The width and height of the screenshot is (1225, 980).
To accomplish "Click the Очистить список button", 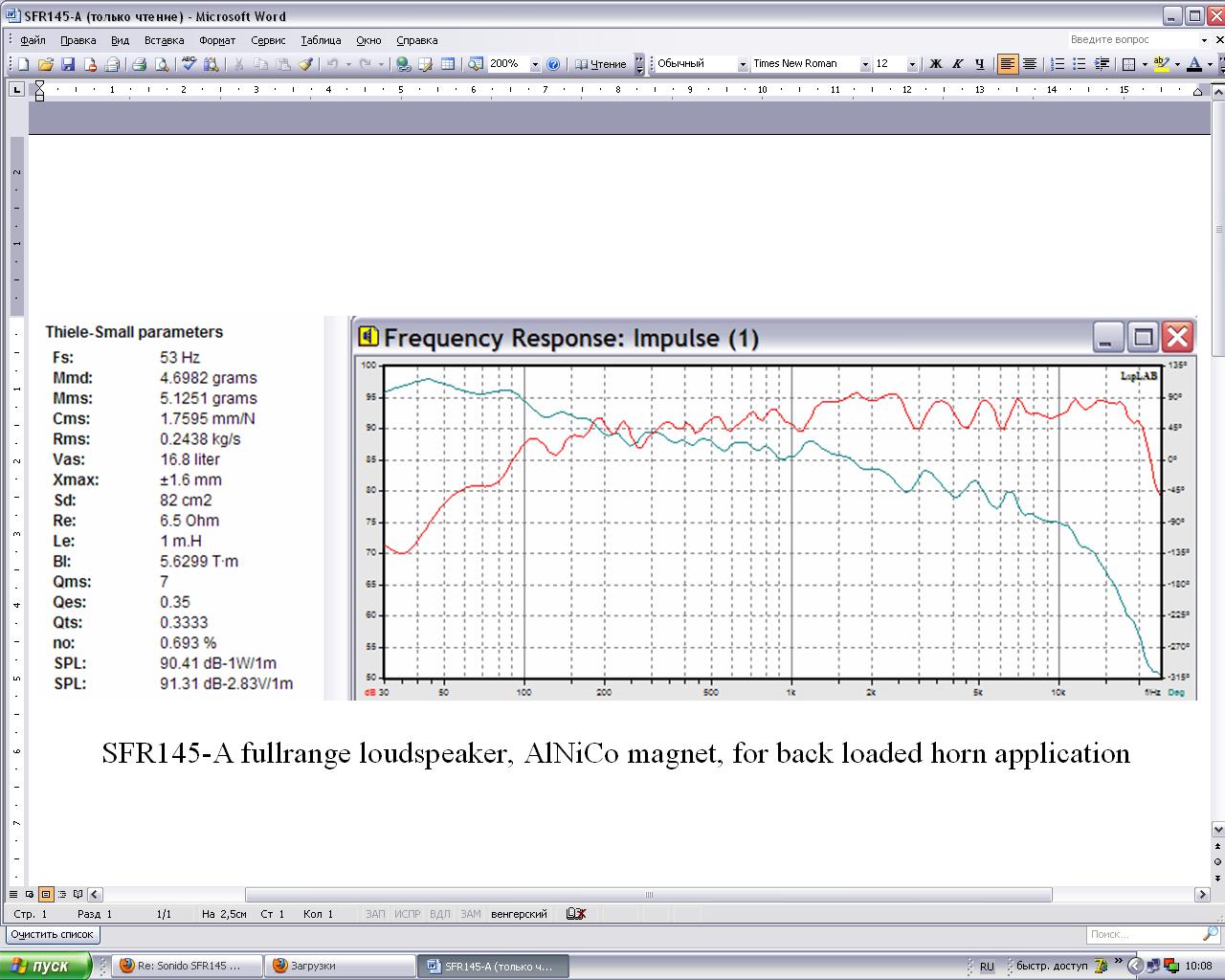I will (53, 934).
